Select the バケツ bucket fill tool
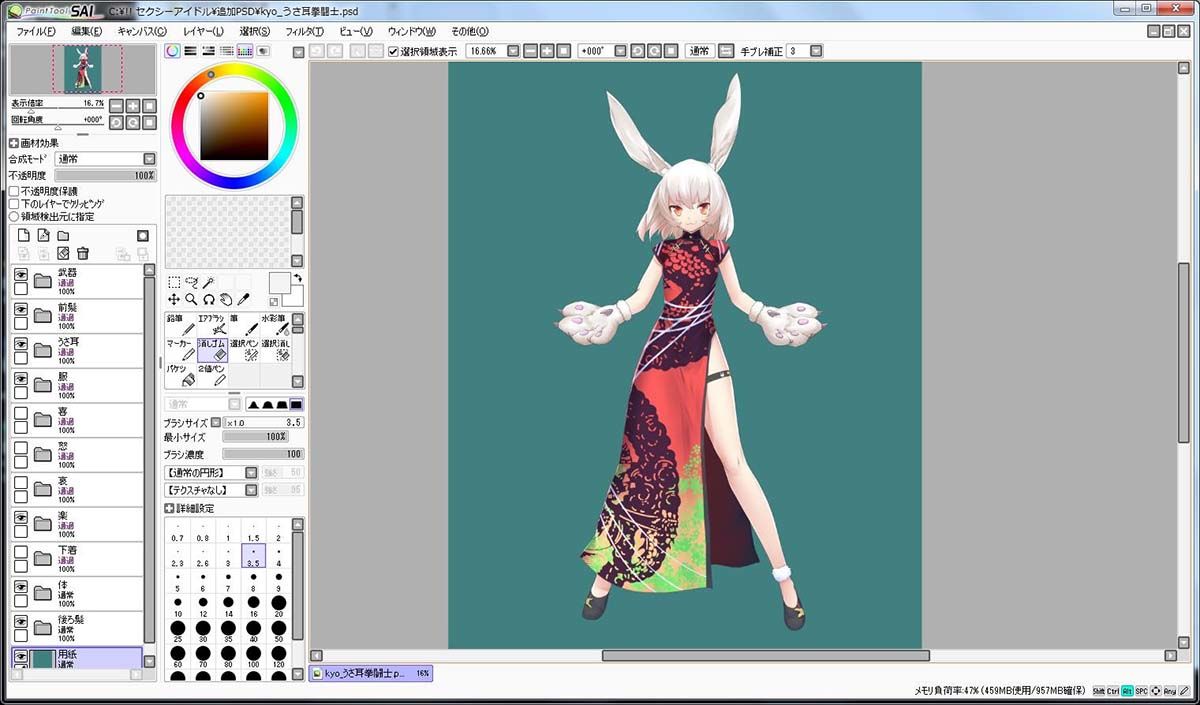The width and height of the screenshot is (1200, 705). 181,375
